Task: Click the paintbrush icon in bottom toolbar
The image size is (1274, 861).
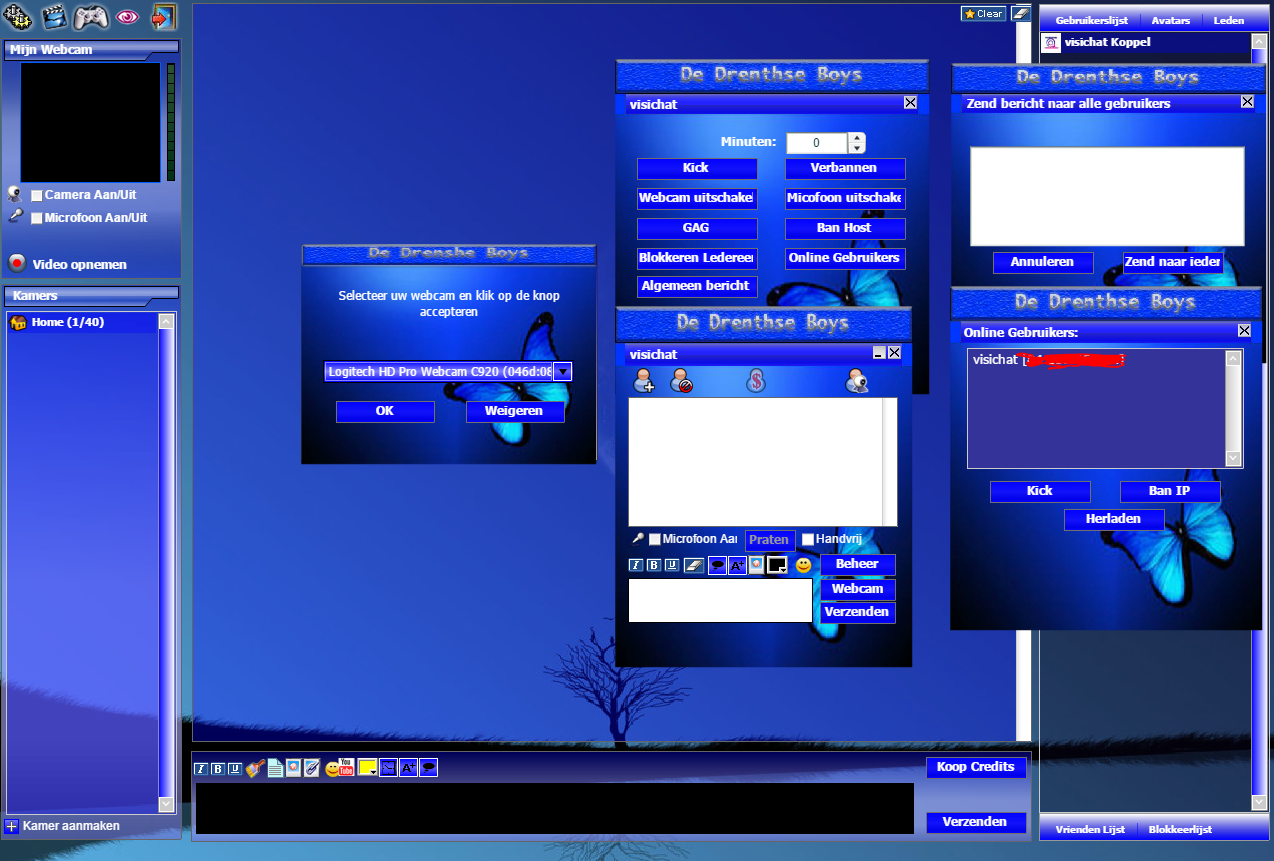Action: tap(255, 768)
